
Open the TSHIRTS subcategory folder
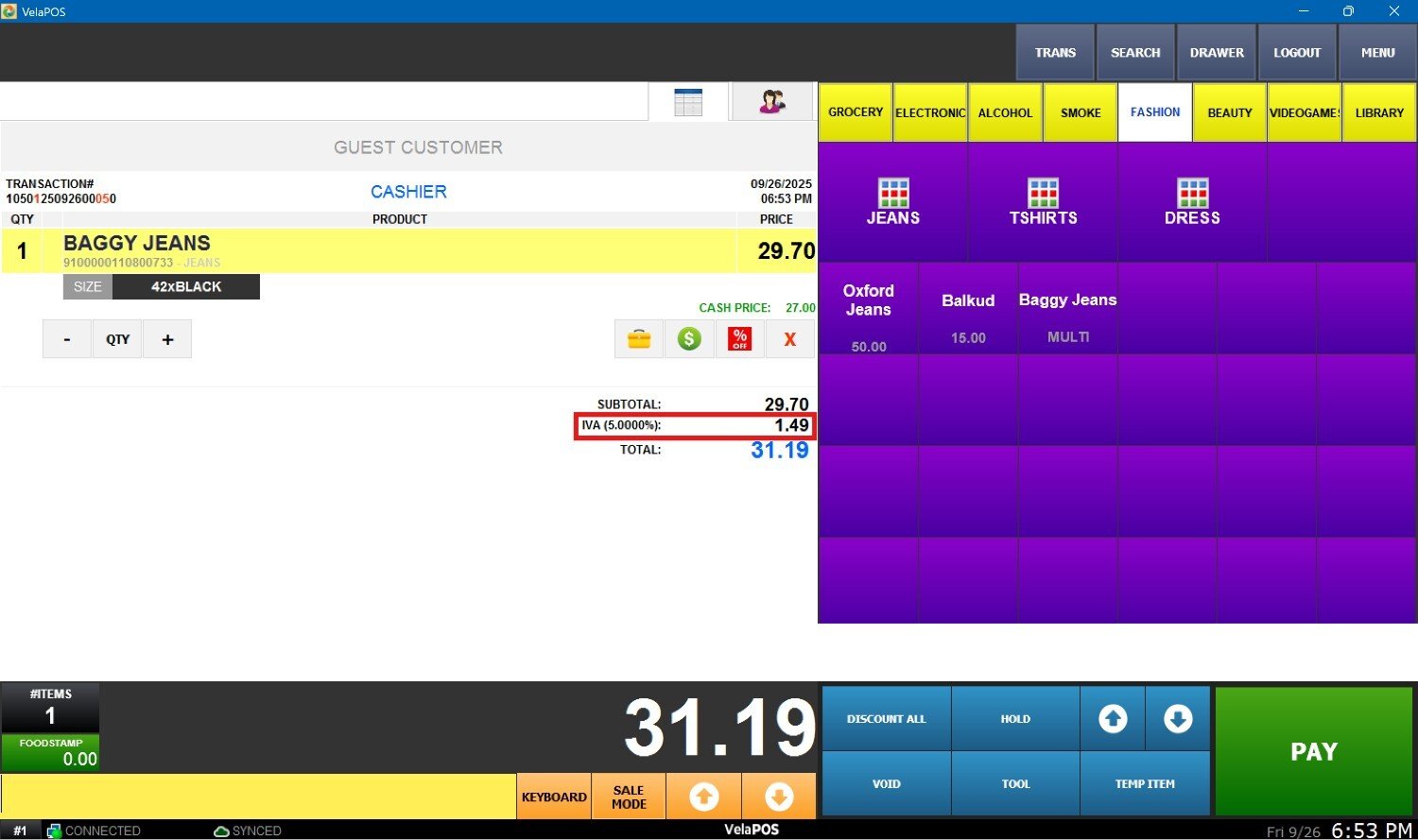[x=1043, y=202]
